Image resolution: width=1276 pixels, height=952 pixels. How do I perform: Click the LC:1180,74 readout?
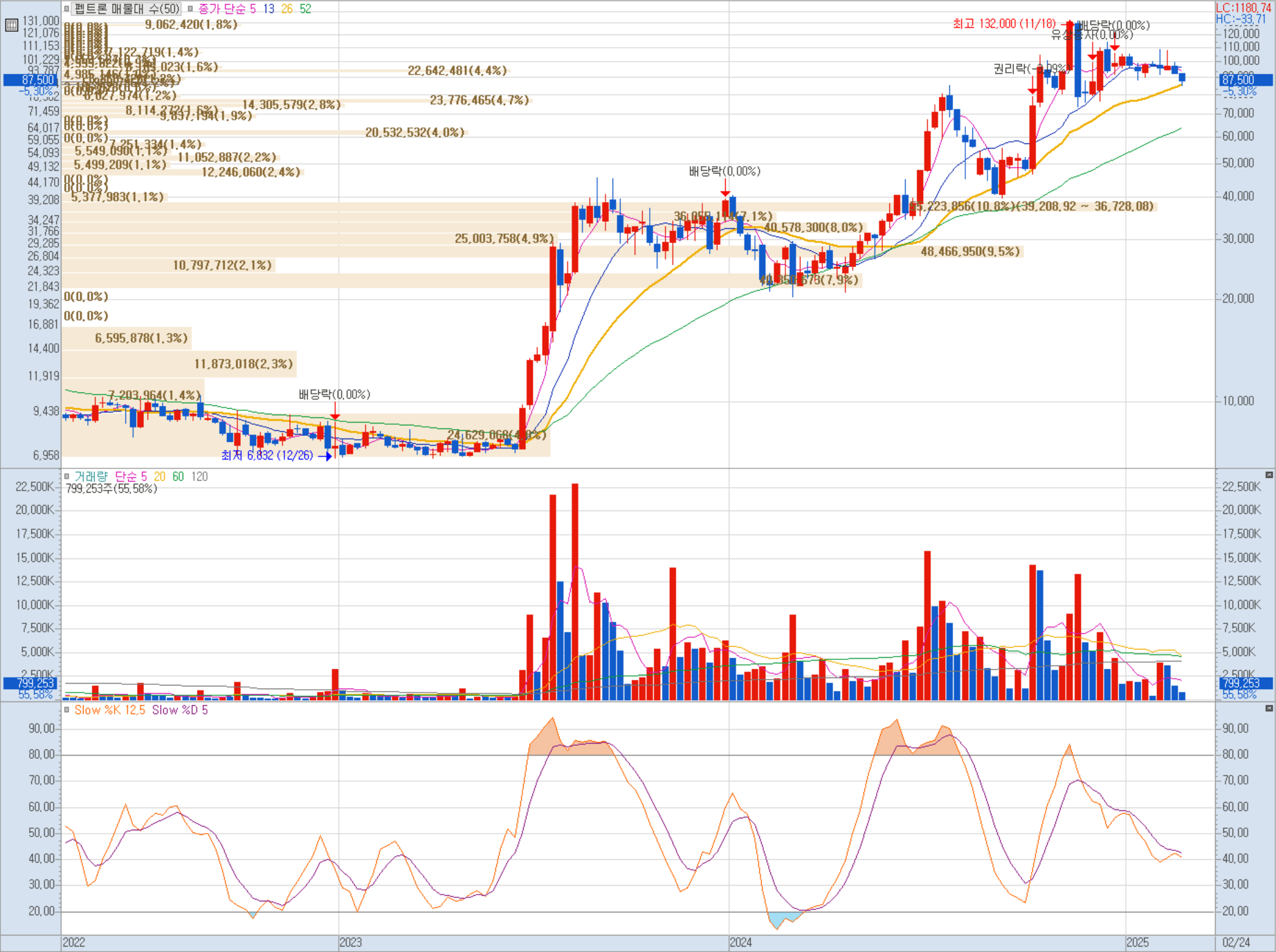click(1244, 8)
